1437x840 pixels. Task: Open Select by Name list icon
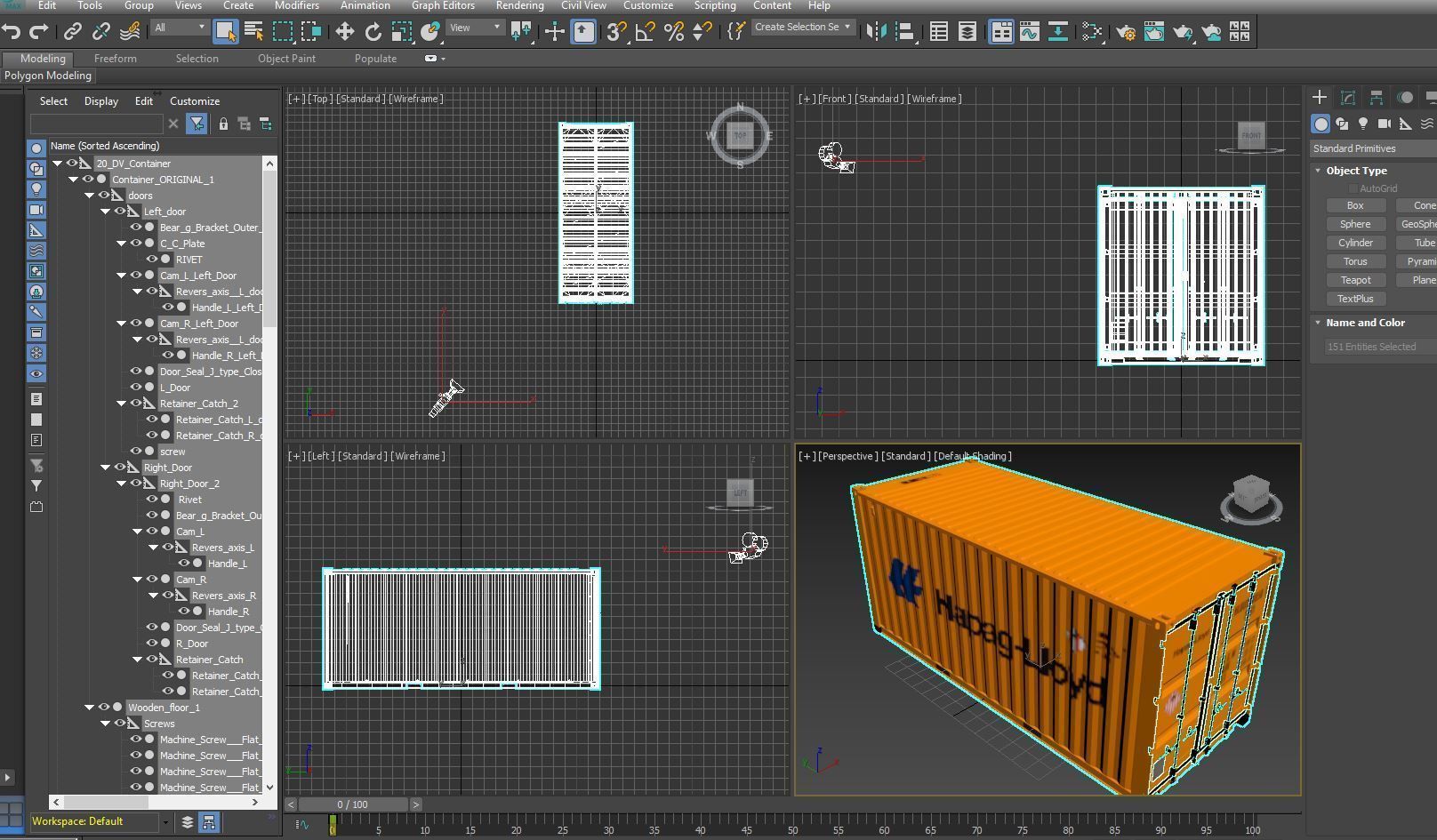click(x=253, y=32)
